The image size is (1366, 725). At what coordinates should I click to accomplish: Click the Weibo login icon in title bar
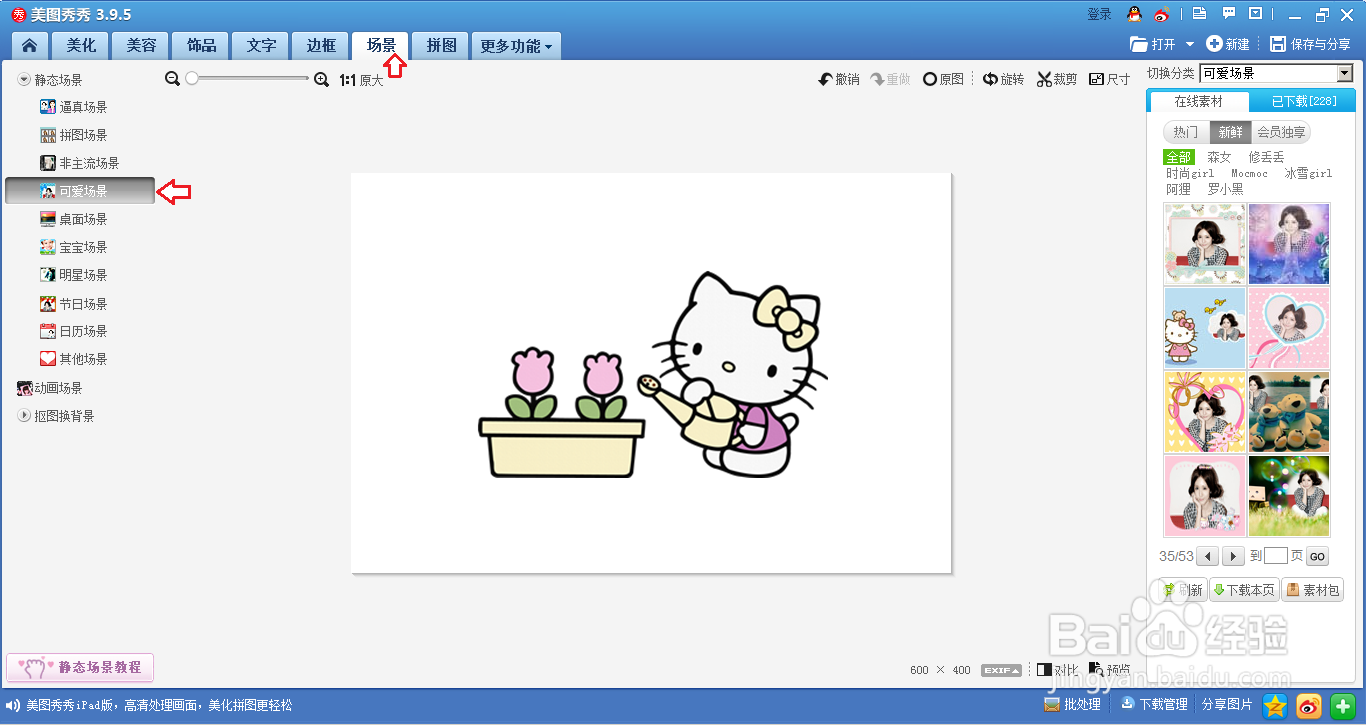1161,14
